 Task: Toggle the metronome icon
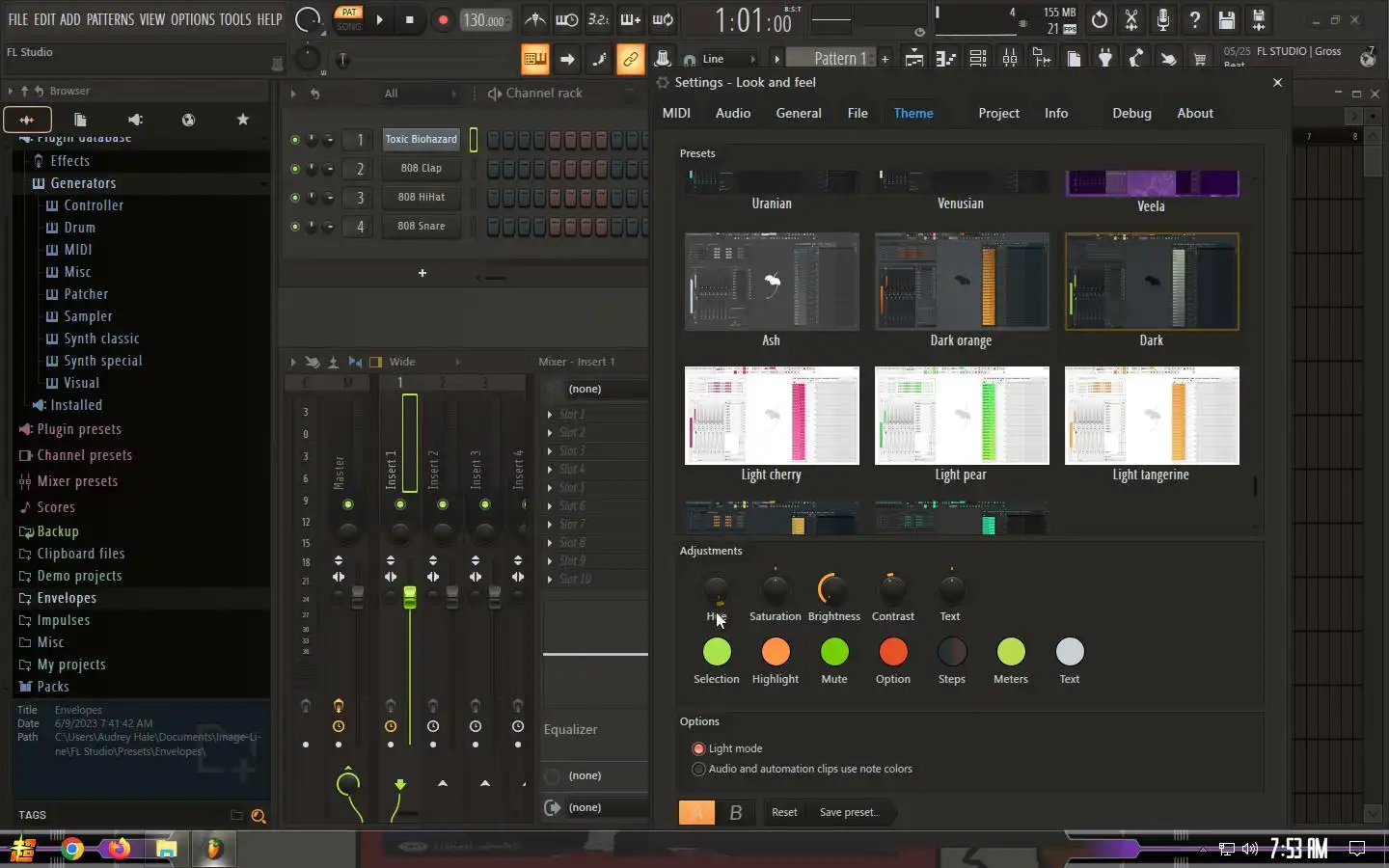click(x=535, y=19)
